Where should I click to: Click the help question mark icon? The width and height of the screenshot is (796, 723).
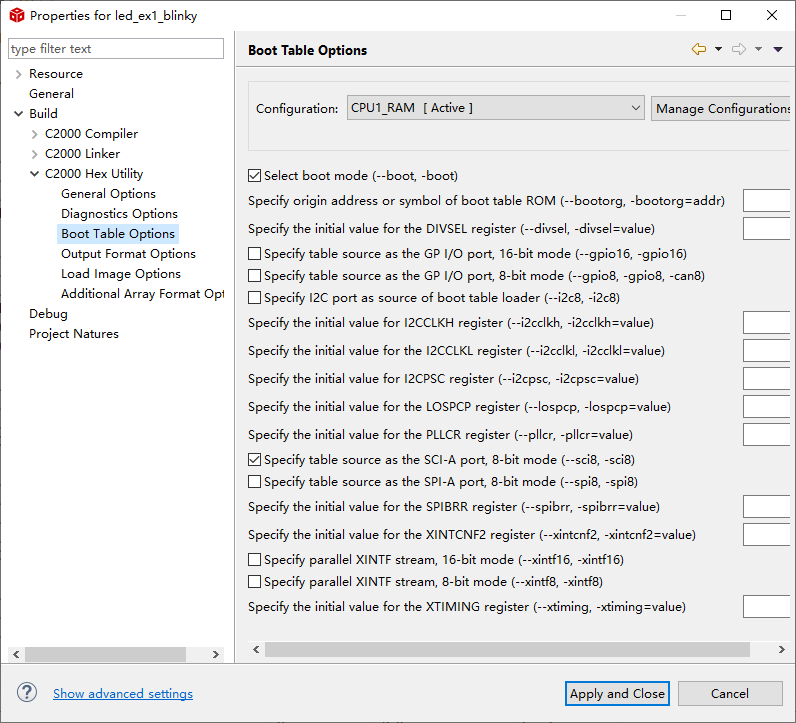point(27,693)
